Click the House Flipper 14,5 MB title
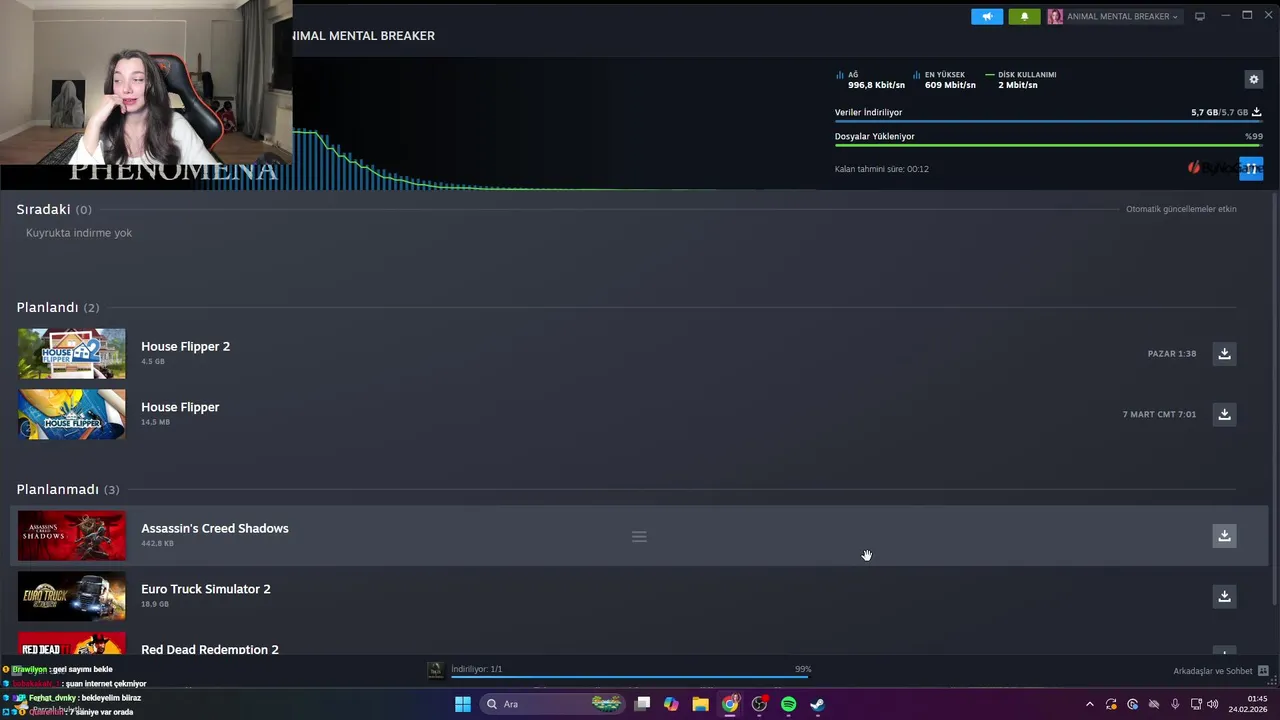Screen dimensions: 1280x720 [180, 407]
